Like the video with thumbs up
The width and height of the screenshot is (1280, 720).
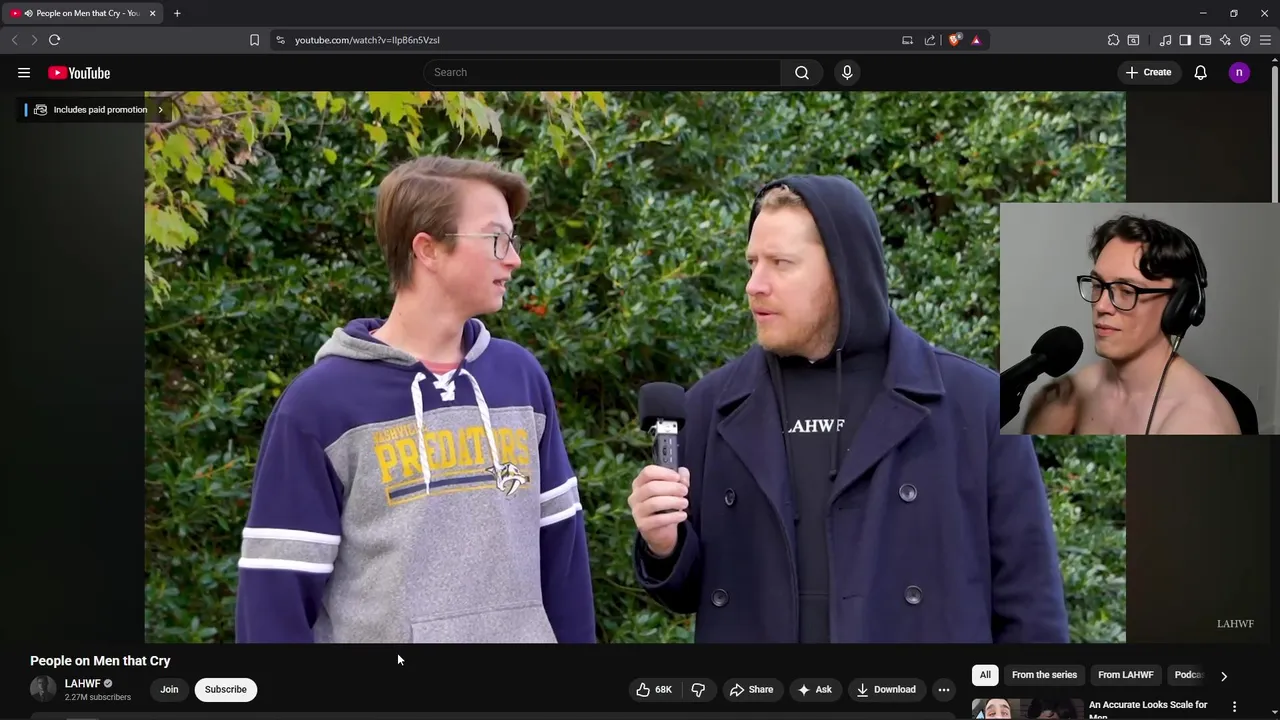tap(654, 689)
